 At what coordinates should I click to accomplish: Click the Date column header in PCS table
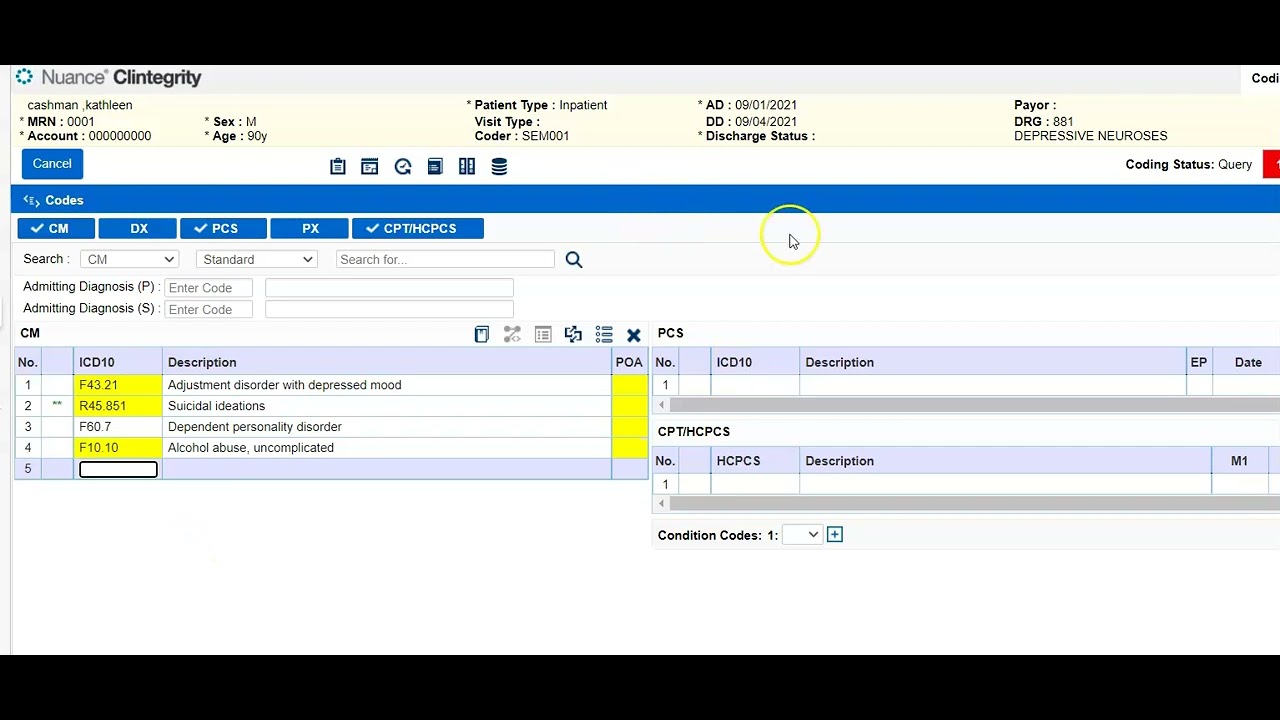click(x=1247, y=362)
